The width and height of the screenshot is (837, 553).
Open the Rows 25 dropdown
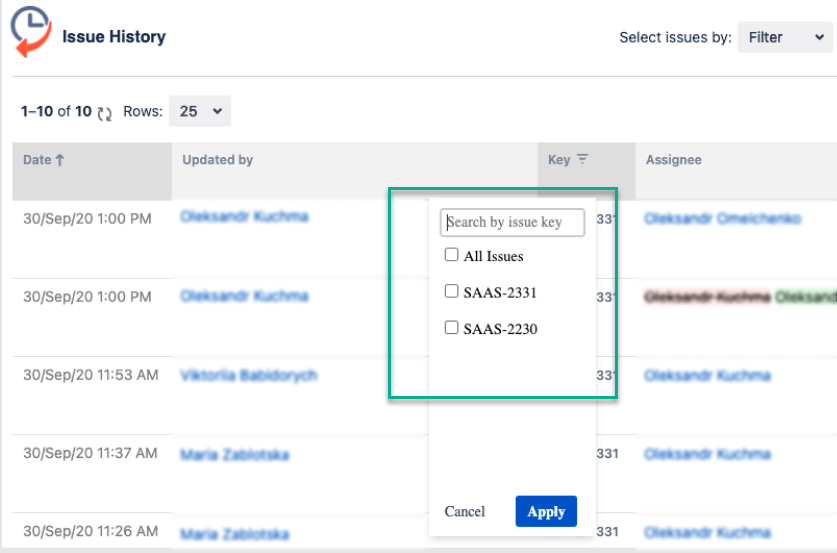(x=200, y=111)
